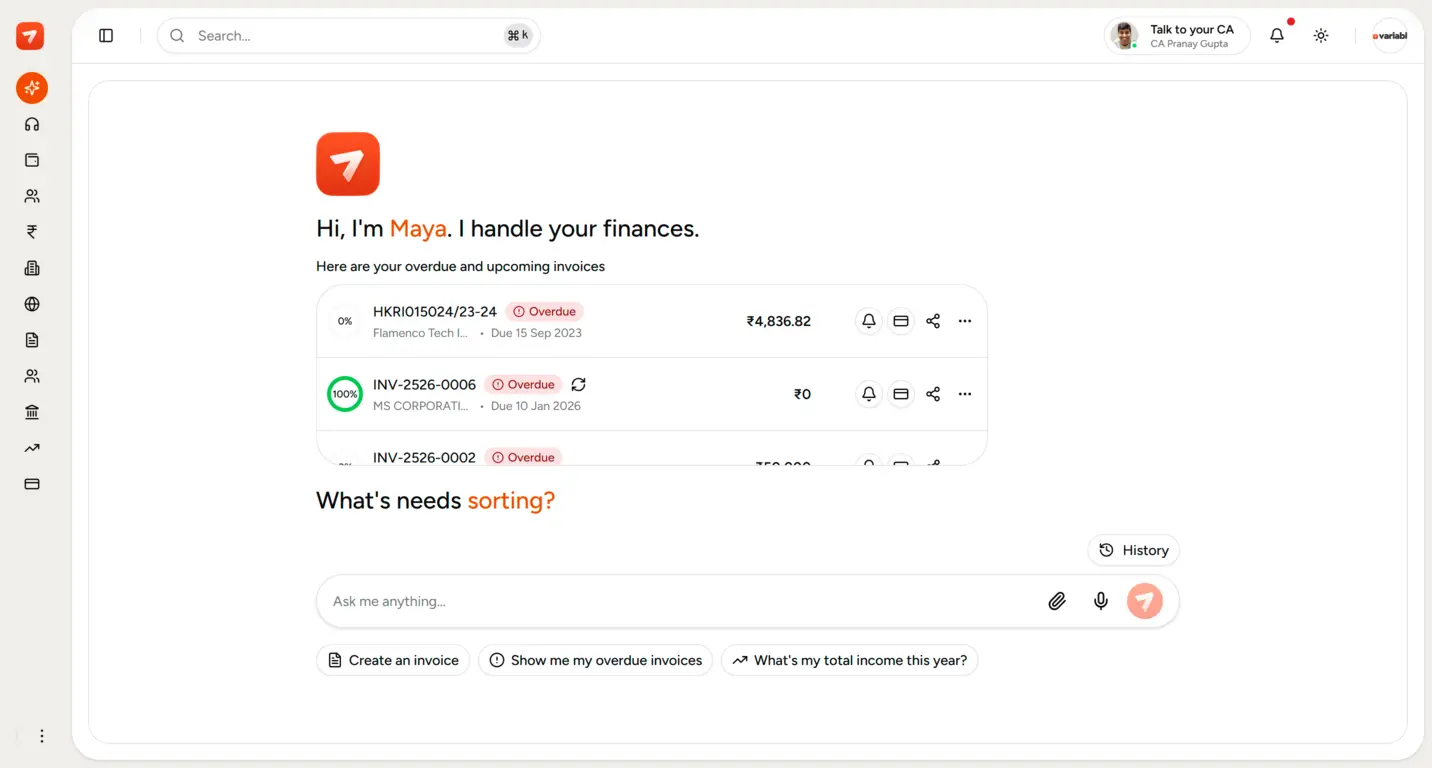
Task: Toggle the light/dark theme sun icon
Action: tap(1321, 36)
